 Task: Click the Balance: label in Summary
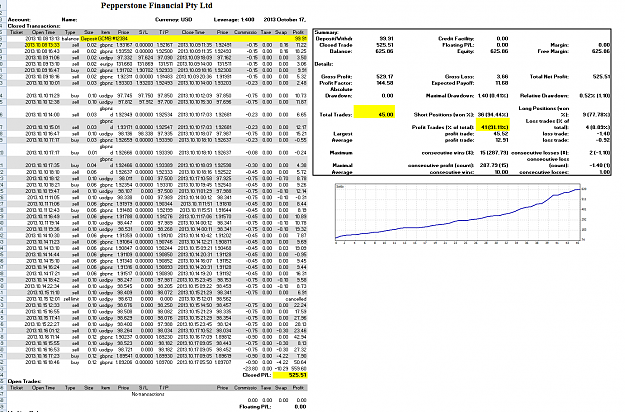coord(341,51)
